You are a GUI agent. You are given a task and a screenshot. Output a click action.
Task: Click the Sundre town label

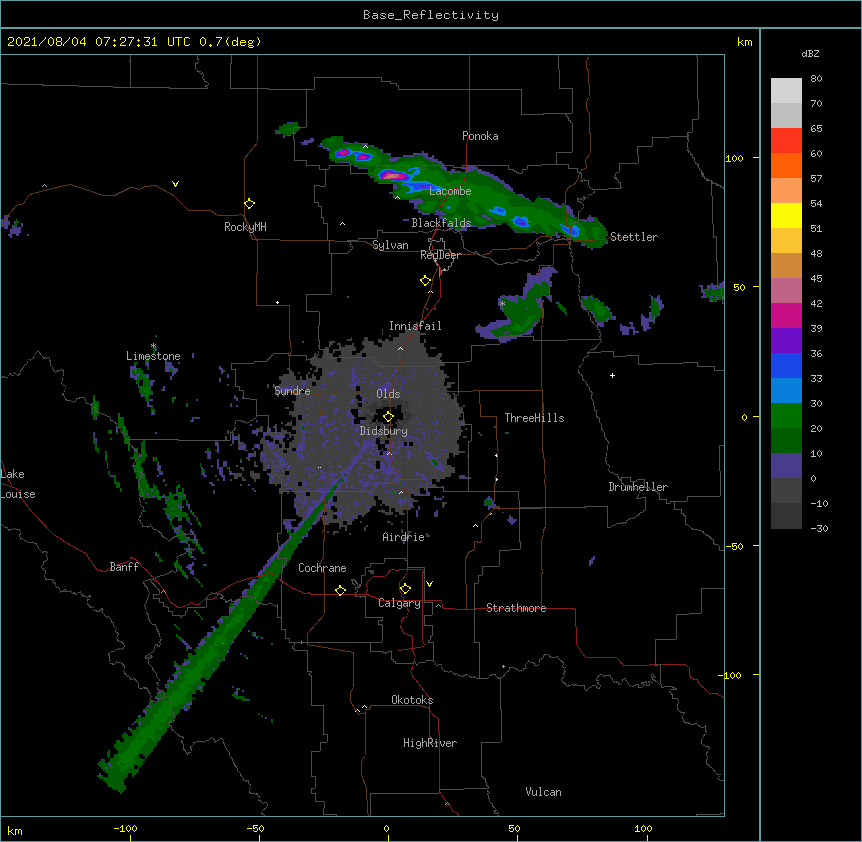292,391
